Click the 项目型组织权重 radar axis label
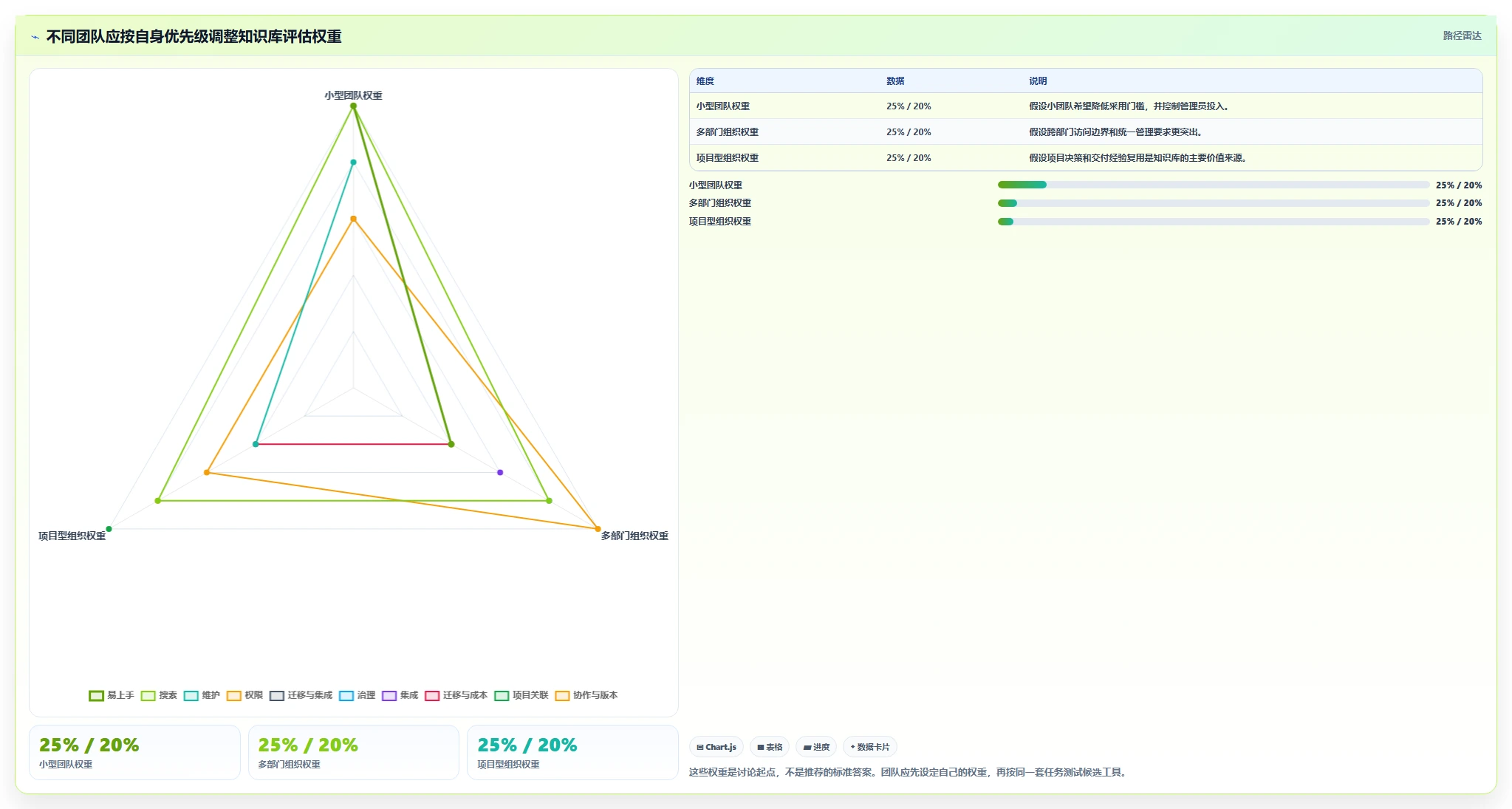The height and width of the screenshot is (809, 1512). 72,536
